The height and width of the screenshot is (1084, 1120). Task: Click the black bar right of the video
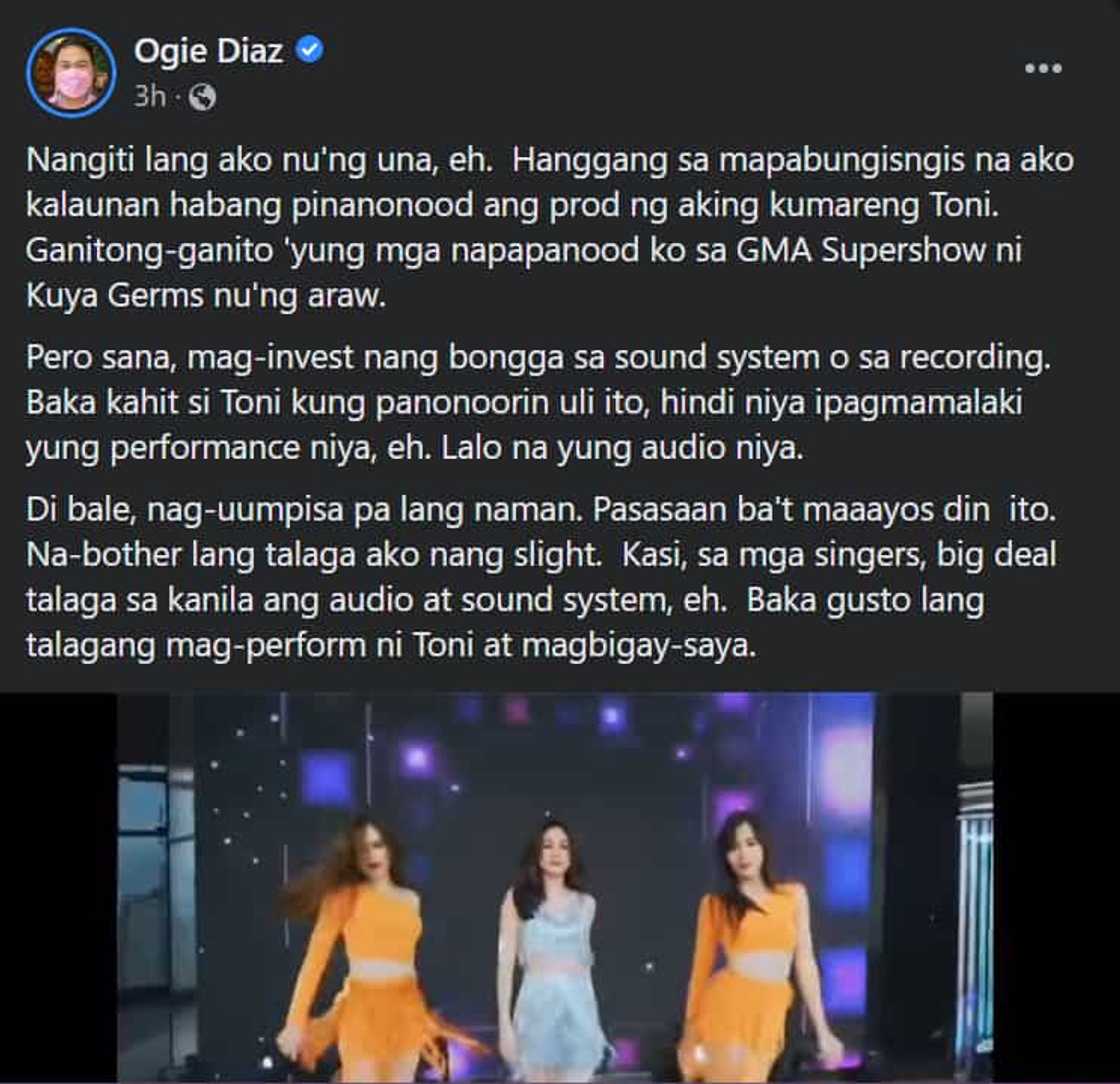(1056, 887)
